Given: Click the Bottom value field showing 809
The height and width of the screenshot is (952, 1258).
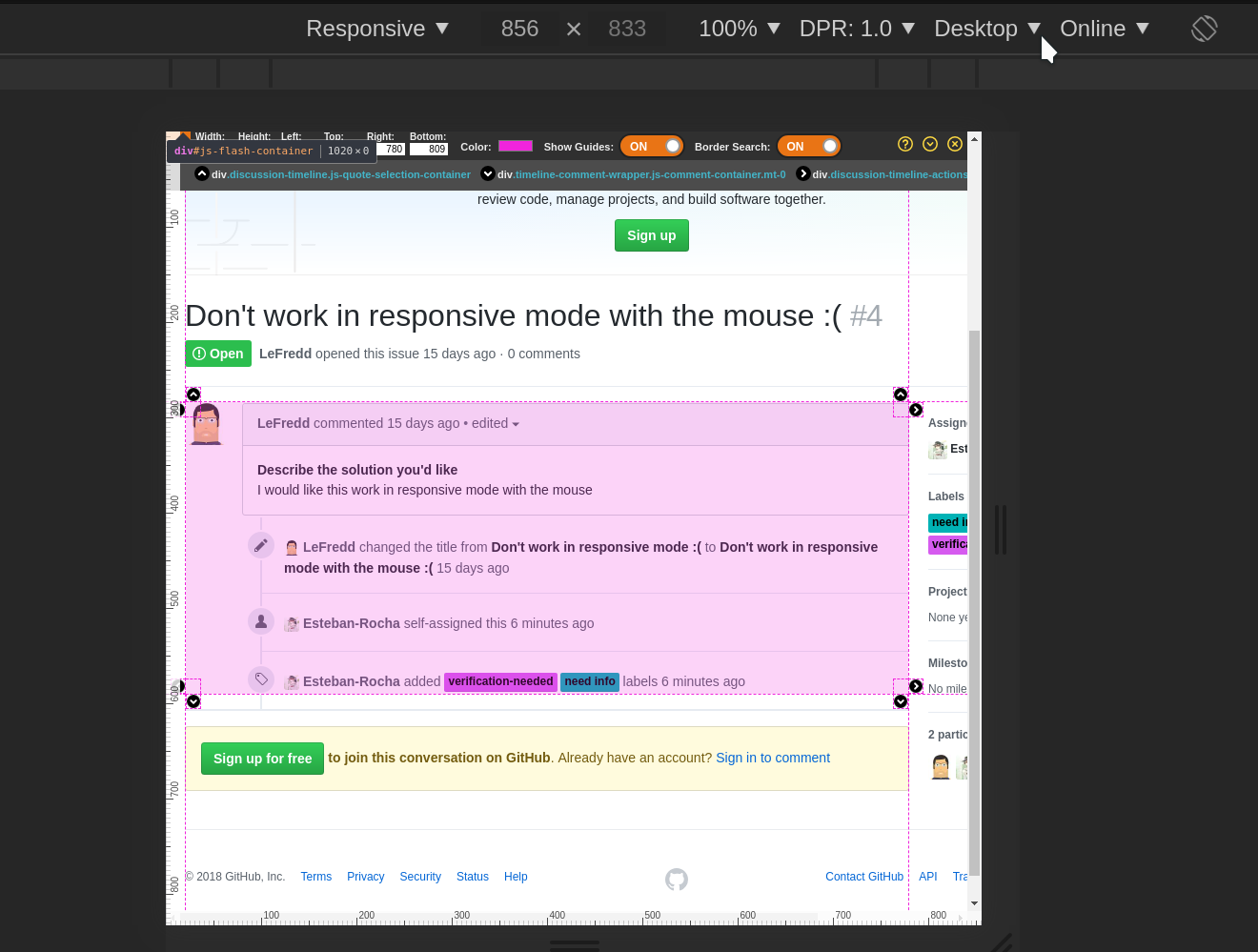Looking at the screenshot, I should (x=429, y=149).
